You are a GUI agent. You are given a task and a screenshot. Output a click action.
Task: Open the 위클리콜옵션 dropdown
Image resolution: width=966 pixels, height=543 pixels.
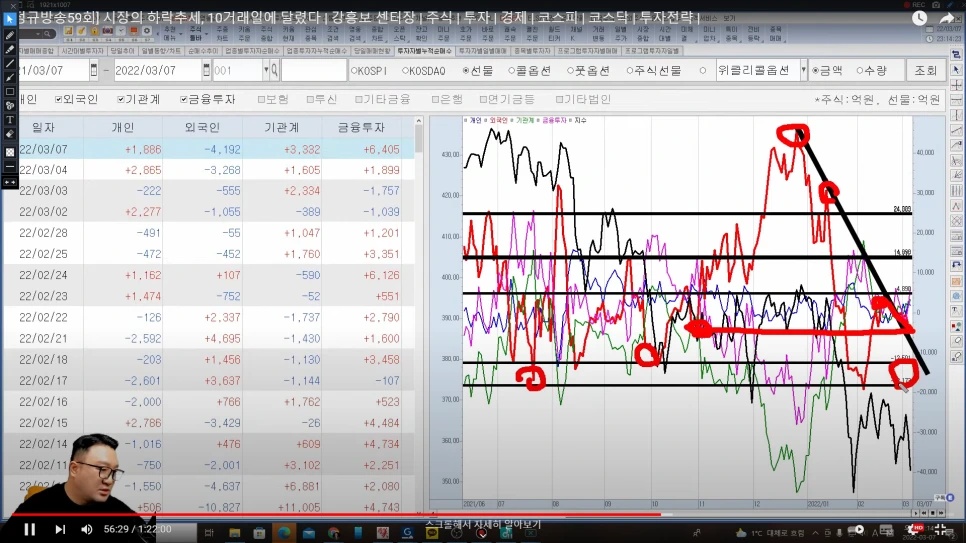click(x=803, y=70)
